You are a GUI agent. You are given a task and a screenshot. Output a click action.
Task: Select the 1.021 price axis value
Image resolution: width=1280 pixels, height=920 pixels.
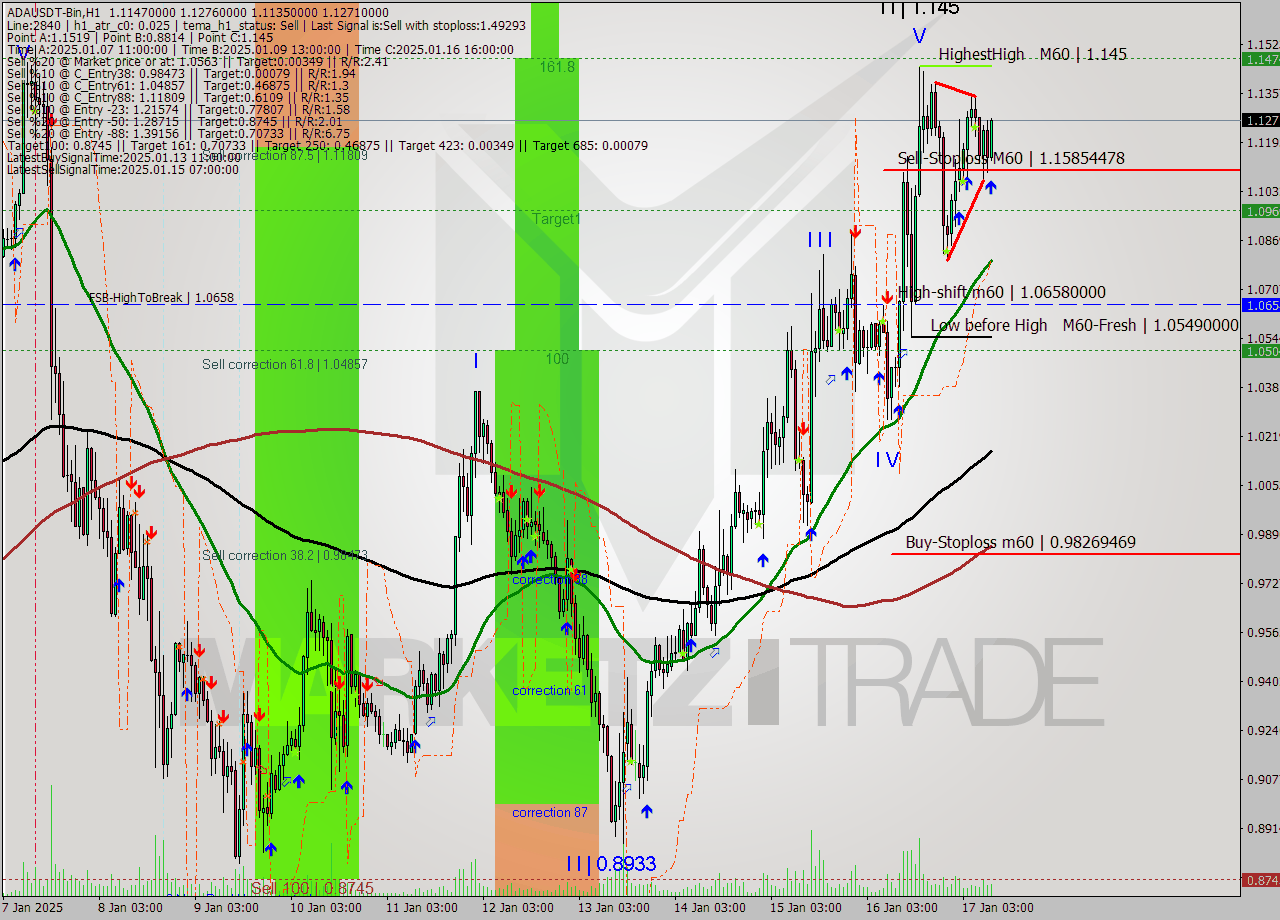tap(1262, 436)
